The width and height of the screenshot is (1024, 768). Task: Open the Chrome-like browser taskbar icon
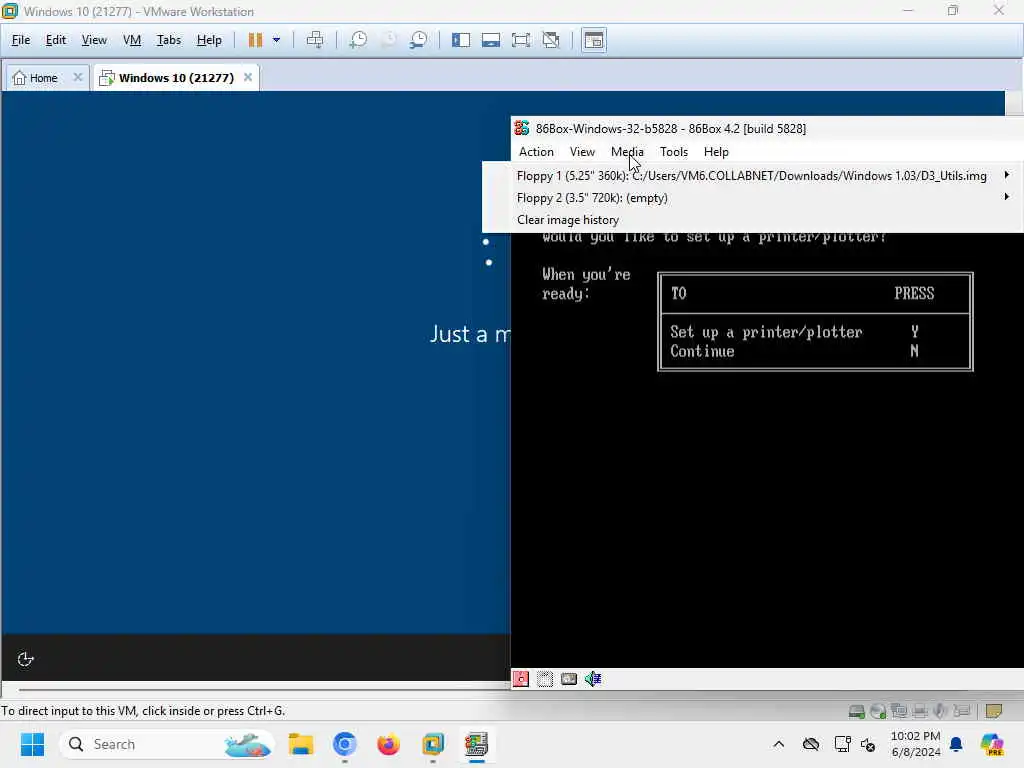(x=345, y=744)
